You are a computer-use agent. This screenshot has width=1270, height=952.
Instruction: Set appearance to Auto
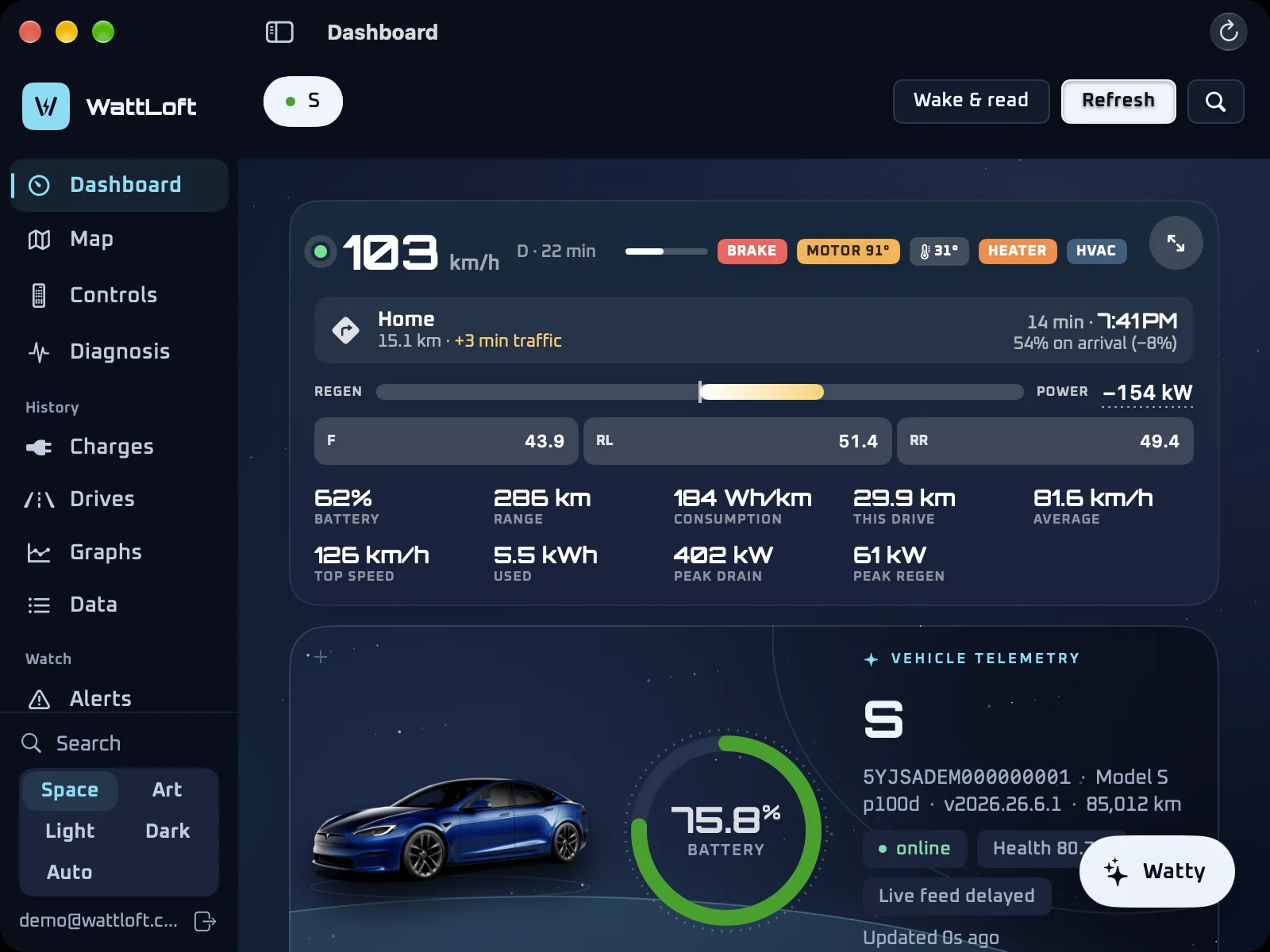70,873
